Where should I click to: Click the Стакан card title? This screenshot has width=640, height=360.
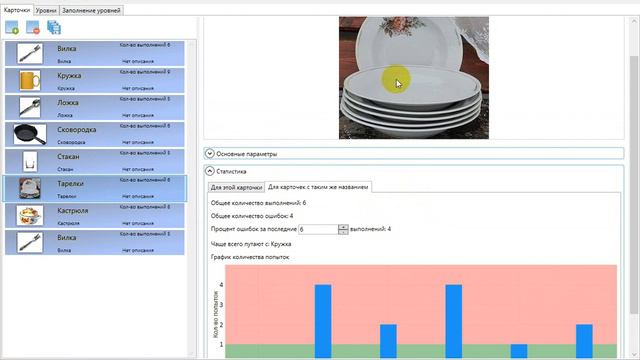click(68, 156)
